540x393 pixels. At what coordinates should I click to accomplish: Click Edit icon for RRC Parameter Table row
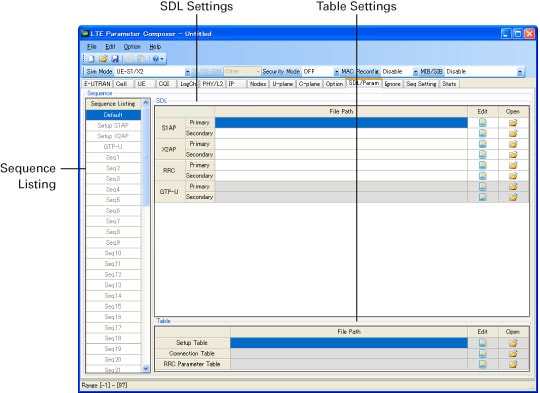coord(483,364)
